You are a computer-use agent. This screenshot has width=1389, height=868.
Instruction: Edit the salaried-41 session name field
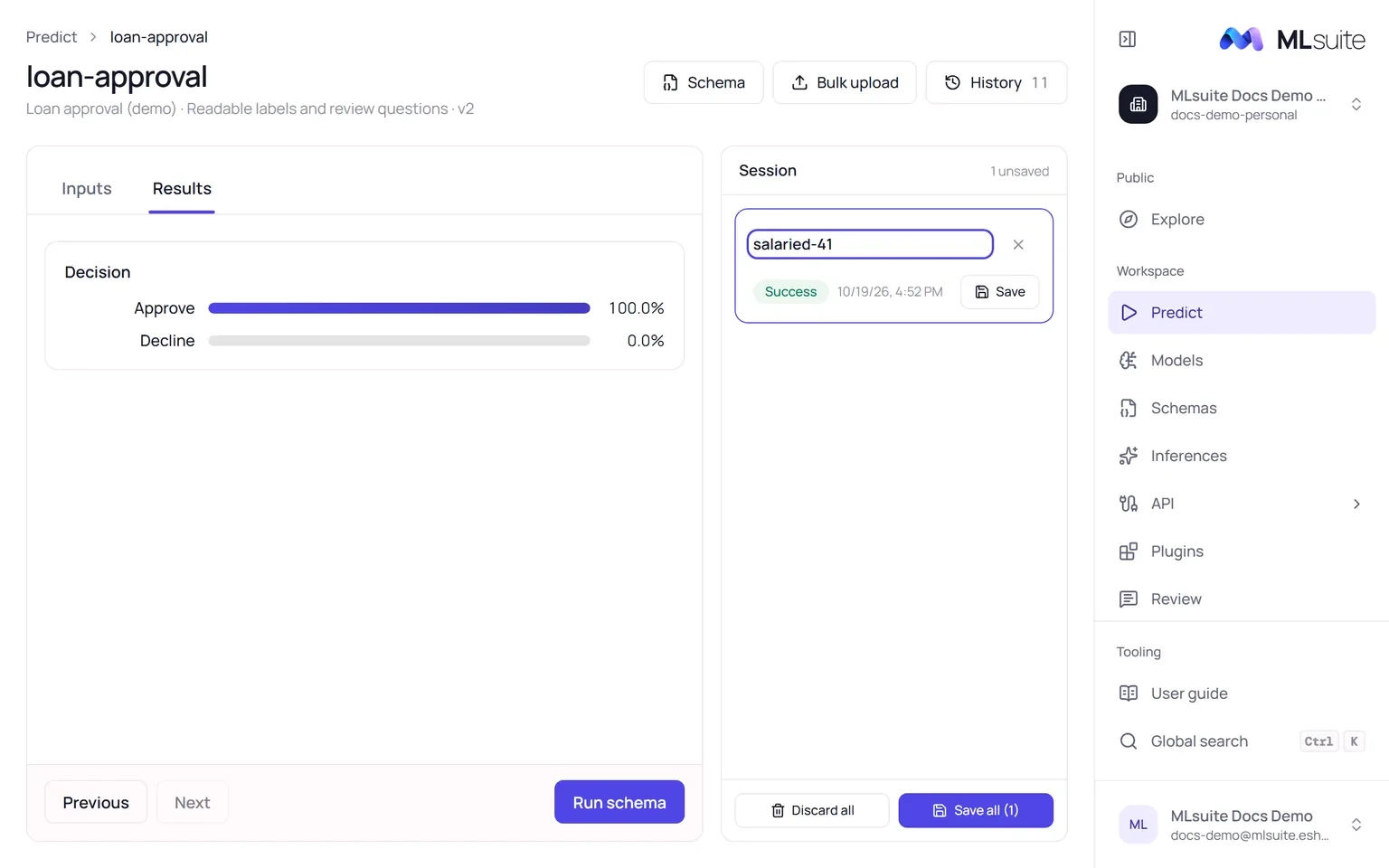(x=870, y=244)
